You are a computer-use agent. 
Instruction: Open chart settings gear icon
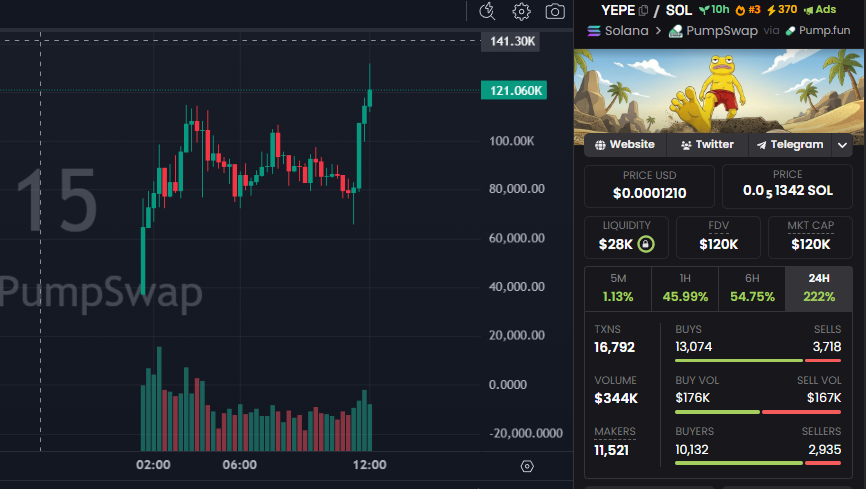point(521,12)
